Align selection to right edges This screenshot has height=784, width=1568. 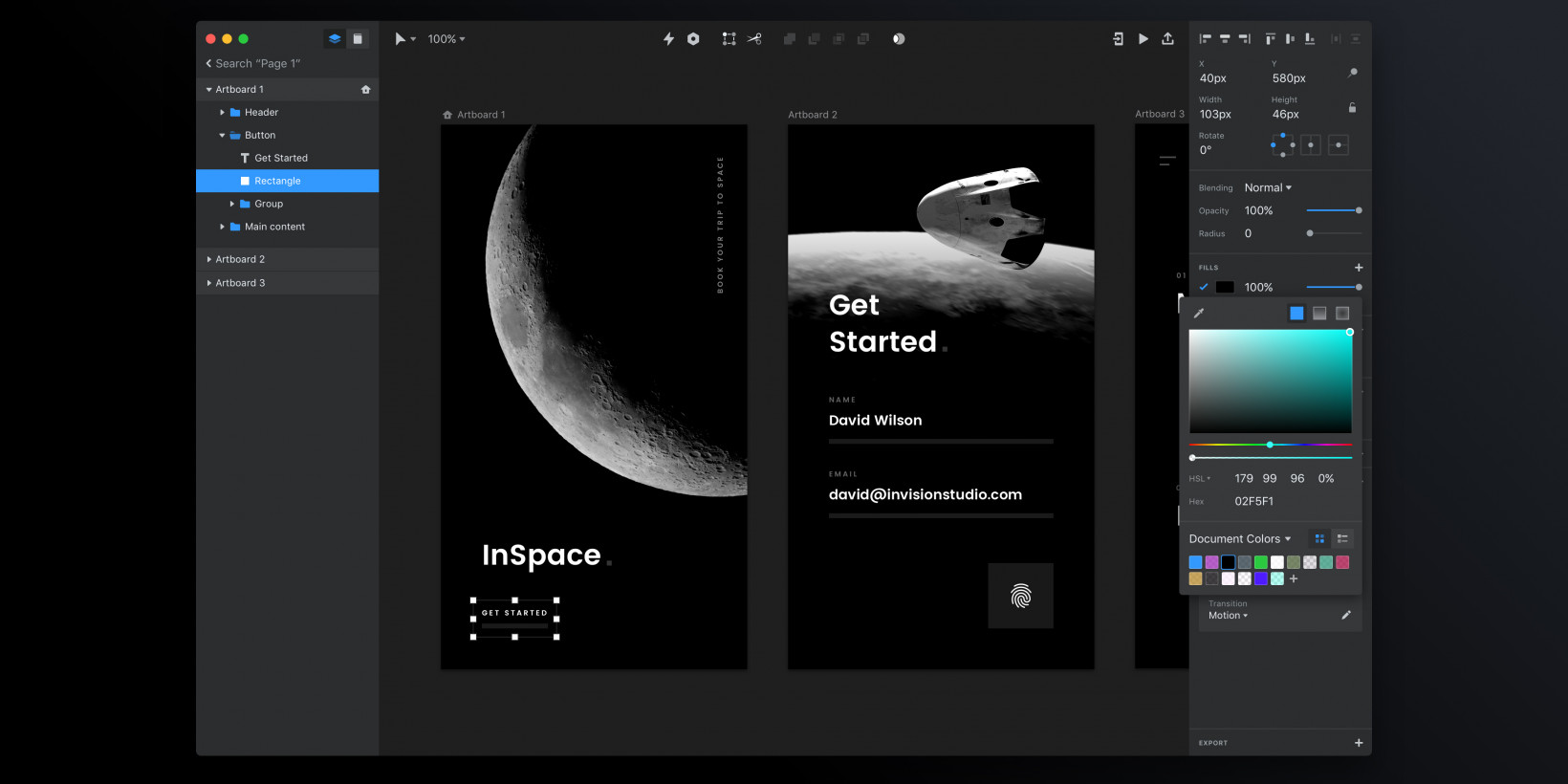point(1244,39)
